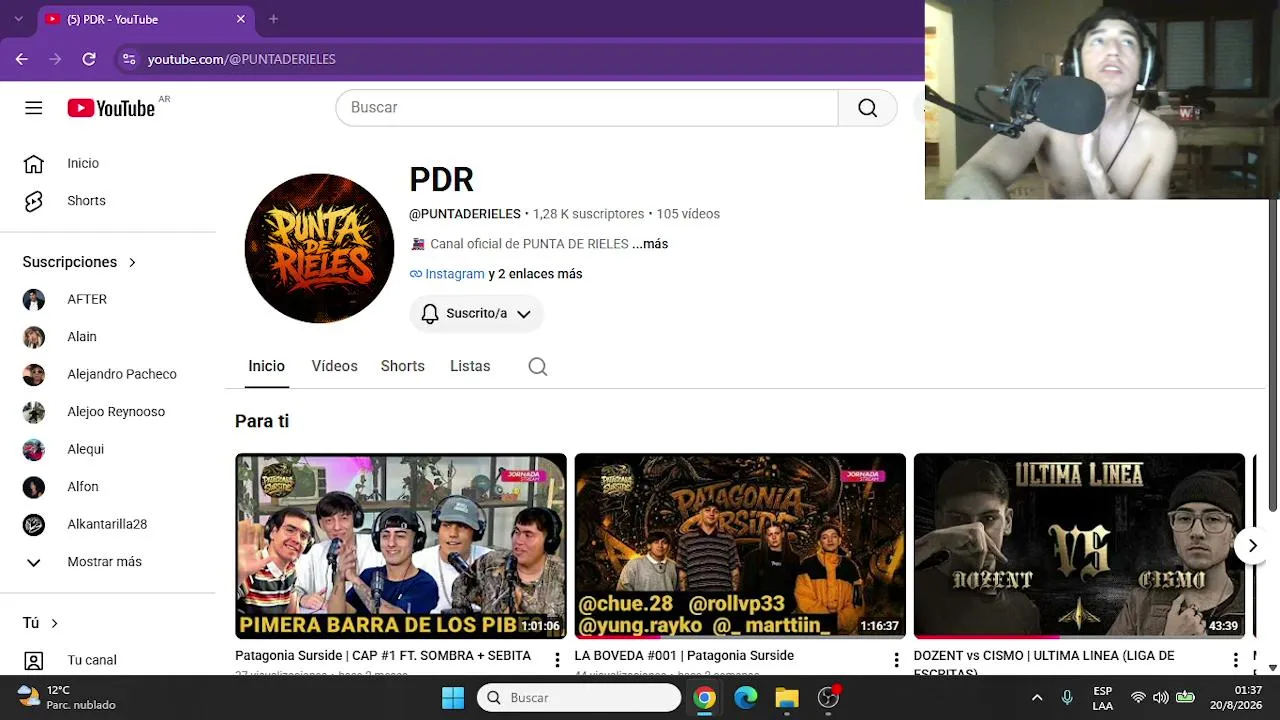
Task: Open the Suscrito/a notification dropdown
Action: (476, 313)
